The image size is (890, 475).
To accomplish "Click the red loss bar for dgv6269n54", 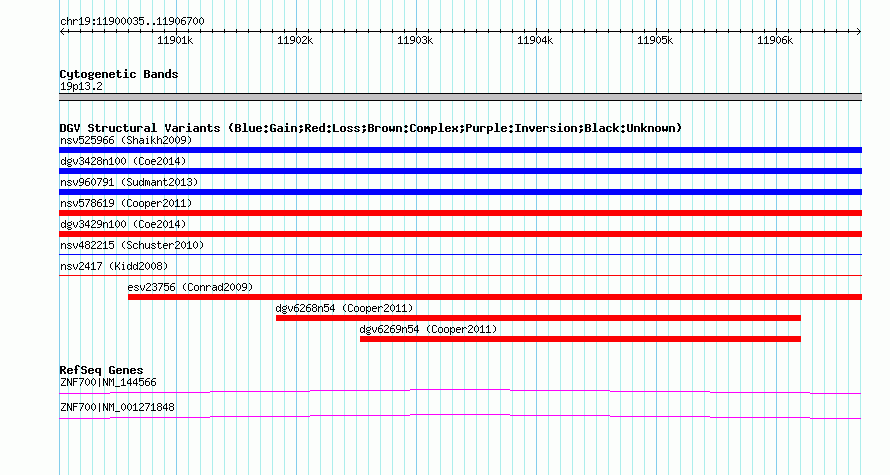I will pos(580,339).
